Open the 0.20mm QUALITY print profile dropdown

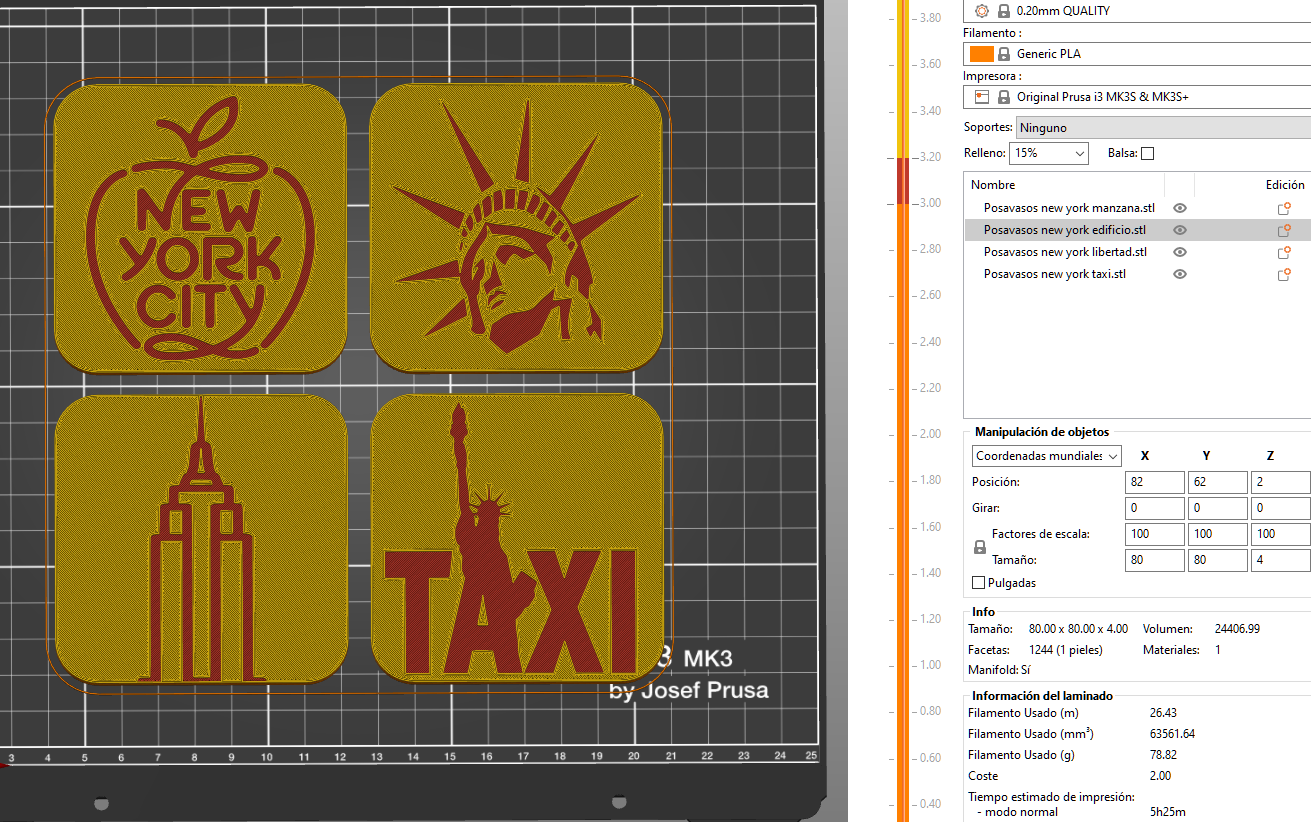(1138, 11)
